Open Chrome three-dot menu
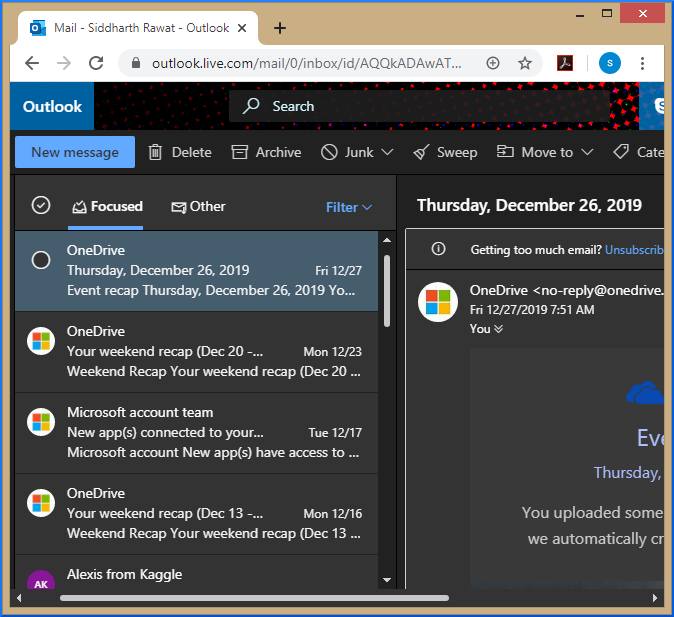This screenshot has height=617, width=674. [x=642, y=63]
